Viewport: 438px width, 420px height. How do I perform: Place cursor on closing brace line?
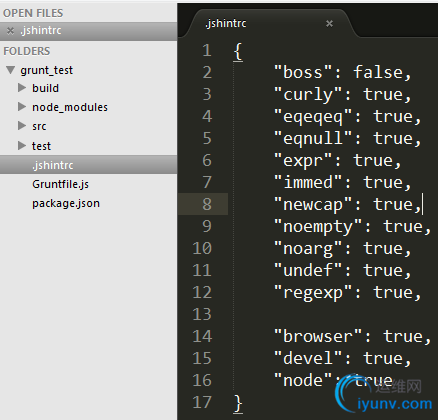[x=238, y=403]
